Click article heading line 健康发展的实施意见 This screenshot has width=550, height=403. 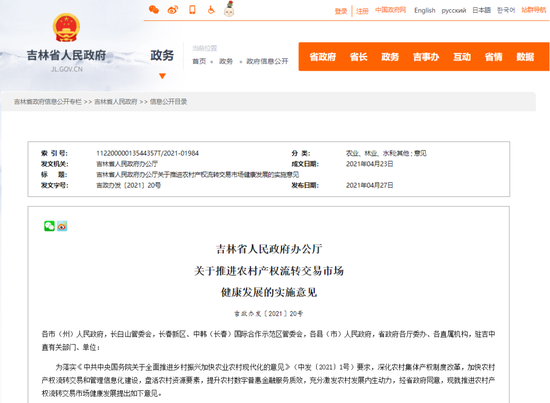tap(269, 292)
